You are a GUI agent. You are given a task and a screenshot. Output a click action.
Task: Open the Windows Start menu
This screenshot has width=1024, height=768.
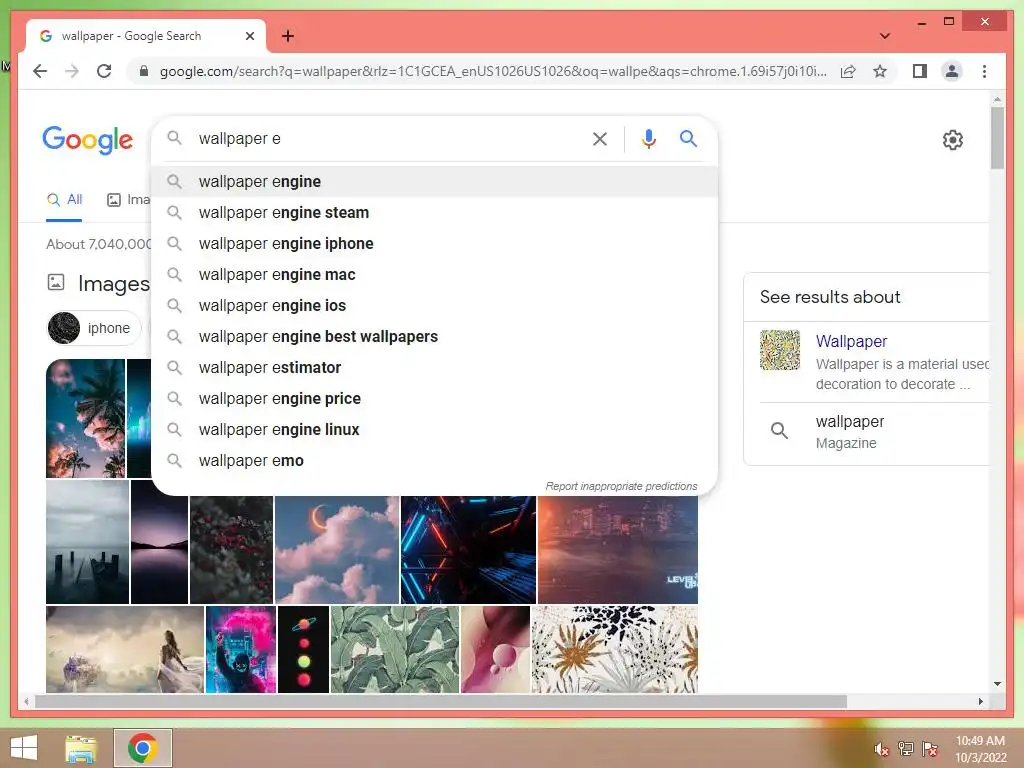24,748
